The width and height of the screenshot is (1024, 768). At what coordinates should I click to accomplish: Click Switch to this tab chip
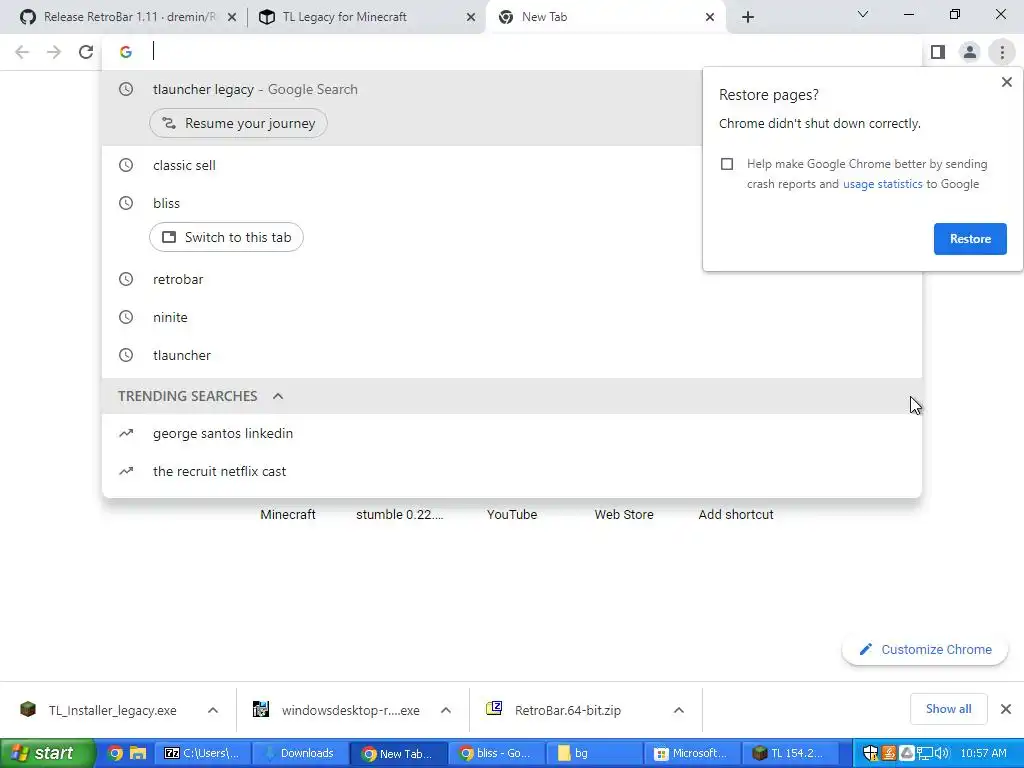pyautogui.click(x=226, y=237)
